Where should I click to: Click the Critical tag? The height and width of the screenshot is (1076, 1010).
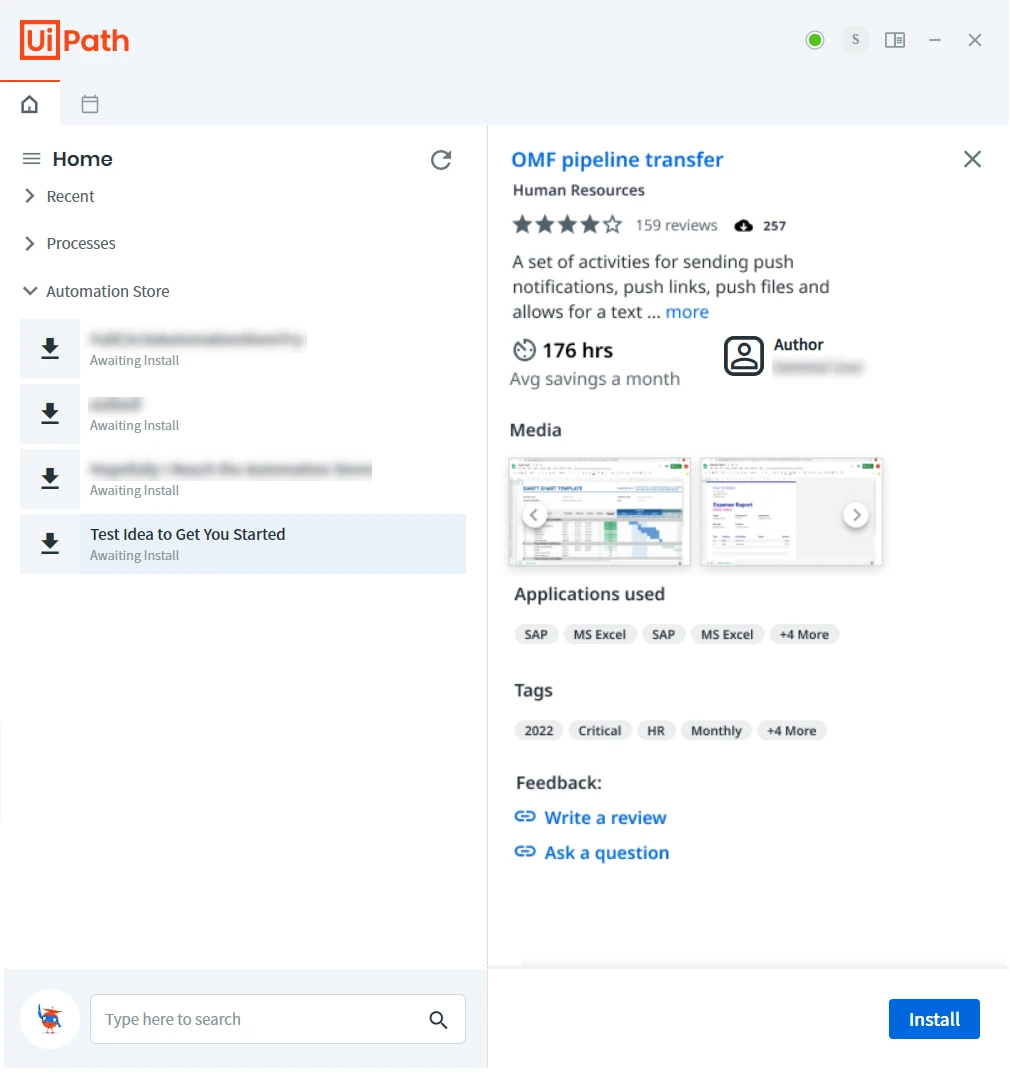coord(600,731)
